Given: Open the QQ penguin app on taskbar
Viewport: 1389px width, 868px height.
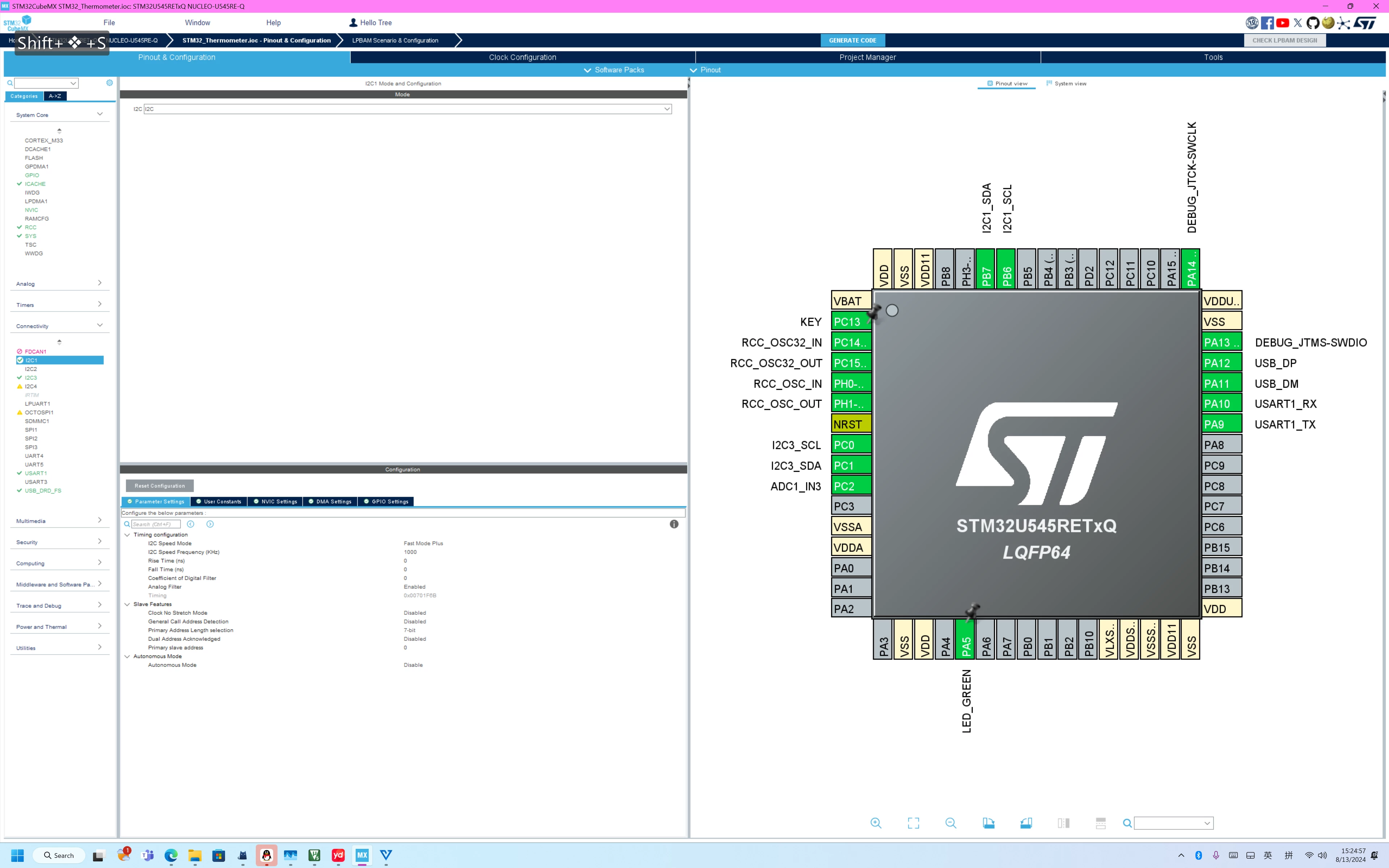Looking at the screenshot, I should pos(266,855).
